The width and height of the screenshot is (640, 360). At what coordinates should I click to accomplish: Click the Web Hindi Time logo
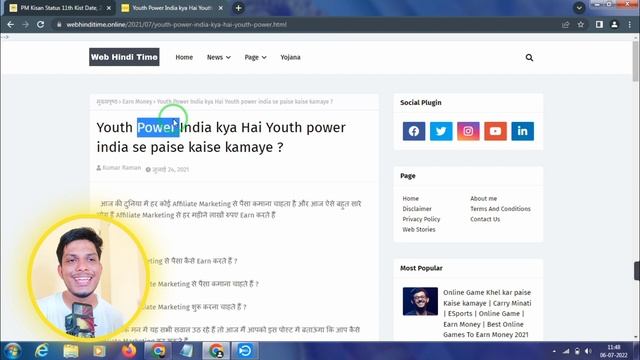point(124,57)
